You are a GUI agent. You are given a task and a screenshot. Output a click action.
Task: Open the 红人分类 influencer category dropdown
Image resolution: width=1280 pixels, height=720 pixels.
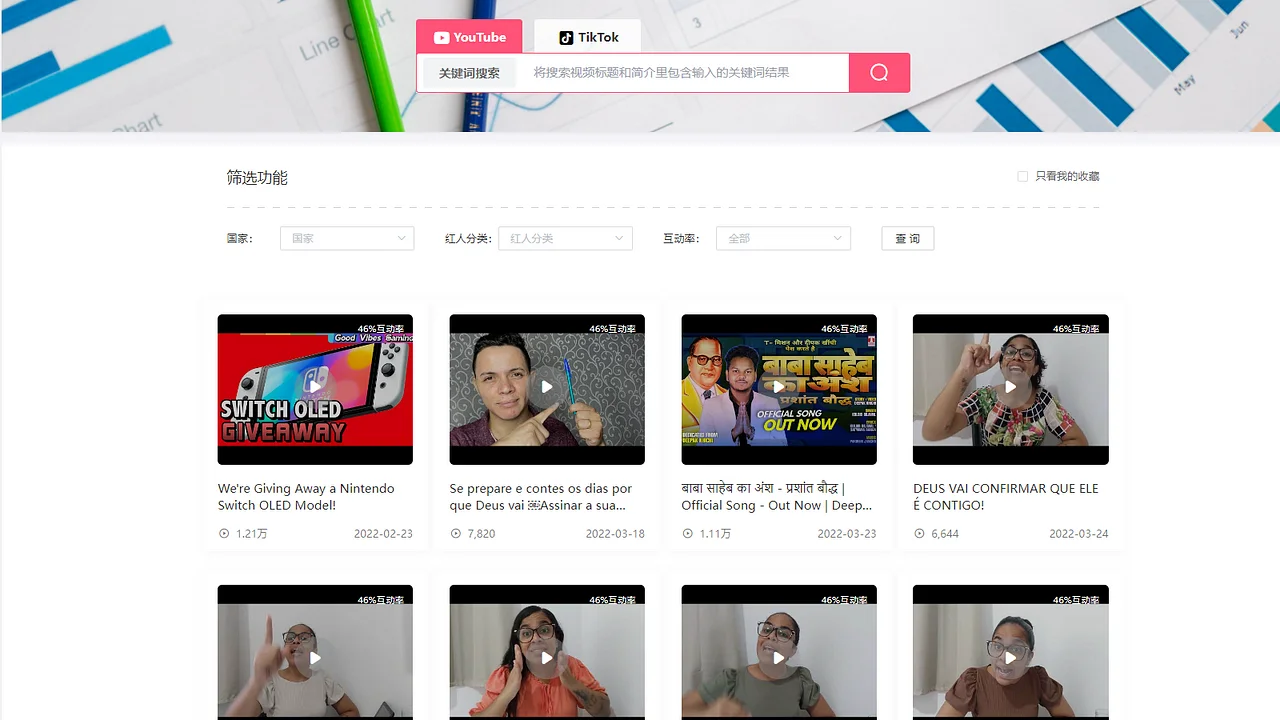point(565,238)
